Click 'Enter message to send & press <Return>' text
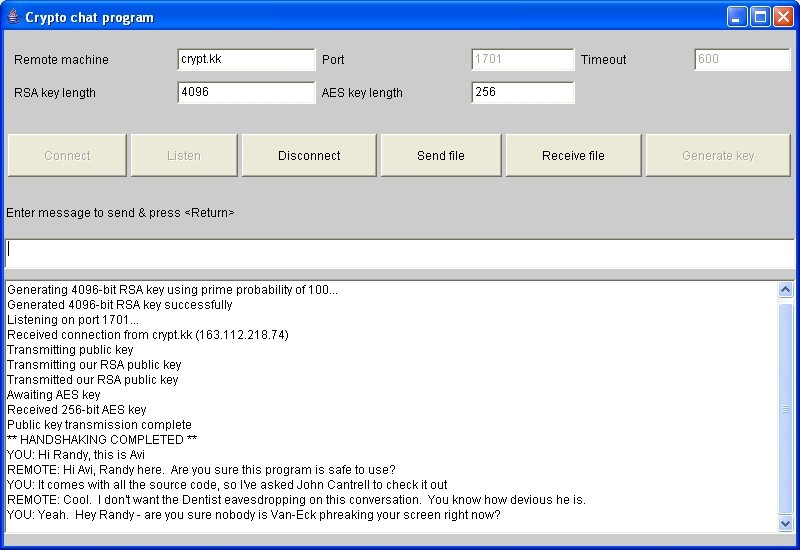 (x=120, y=213)
